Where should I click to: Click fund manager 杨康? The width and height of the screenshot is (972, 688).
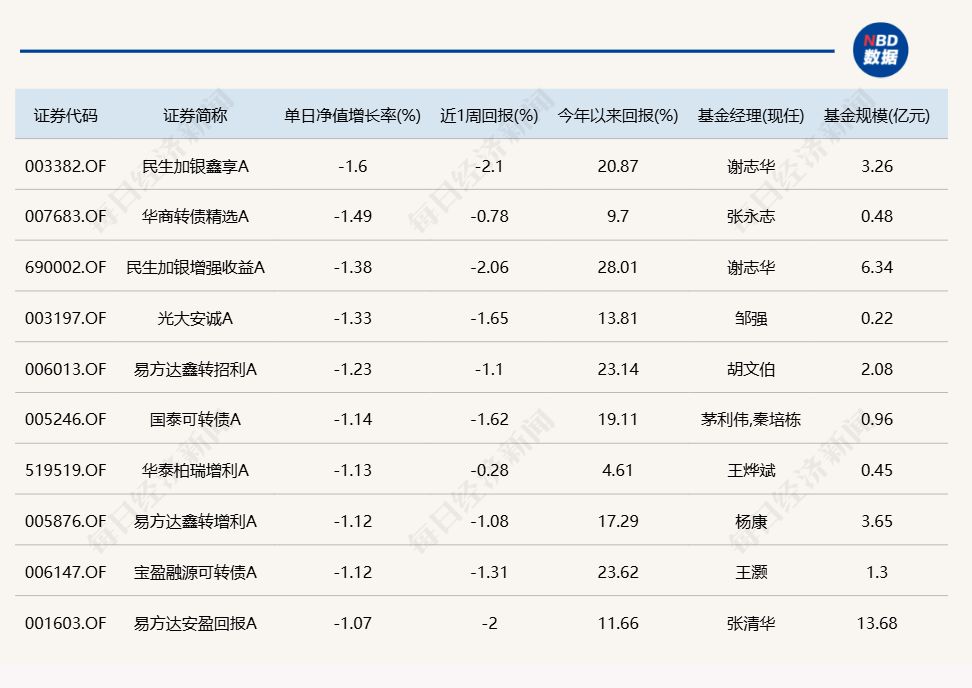coord(750,521)
